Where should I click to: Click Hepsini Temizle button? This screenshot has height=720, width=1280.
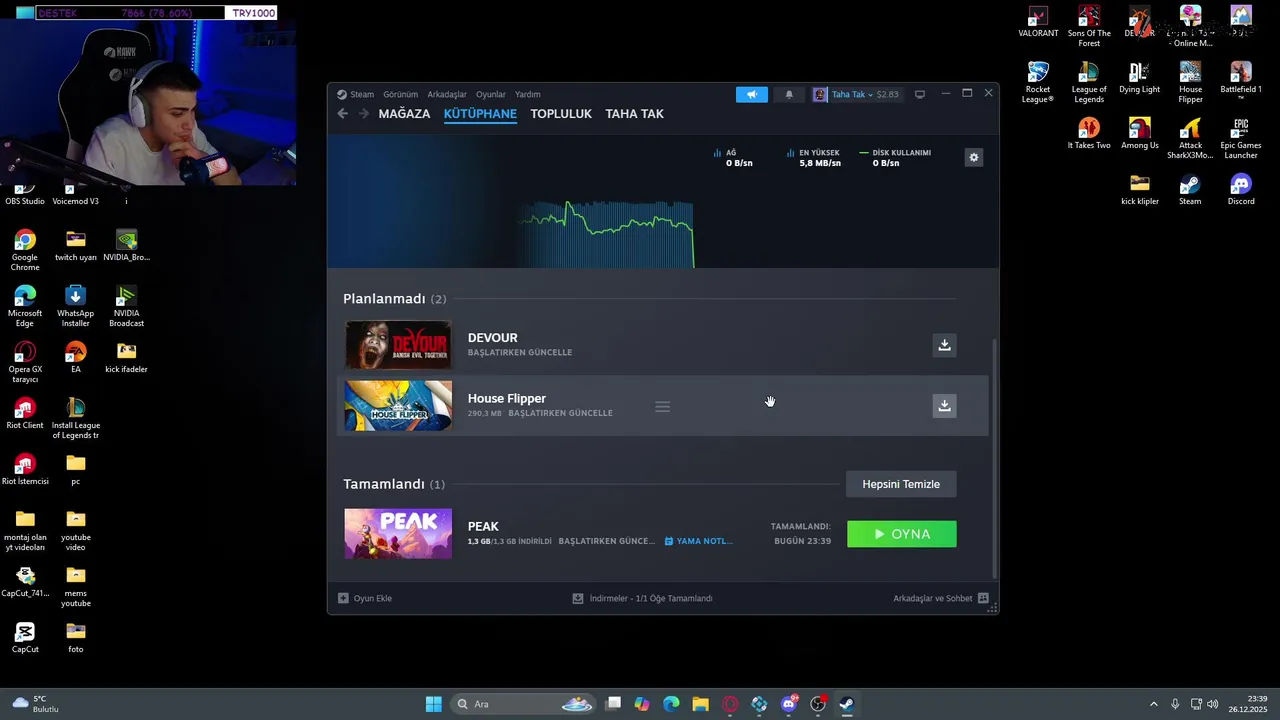coord(901,484)
